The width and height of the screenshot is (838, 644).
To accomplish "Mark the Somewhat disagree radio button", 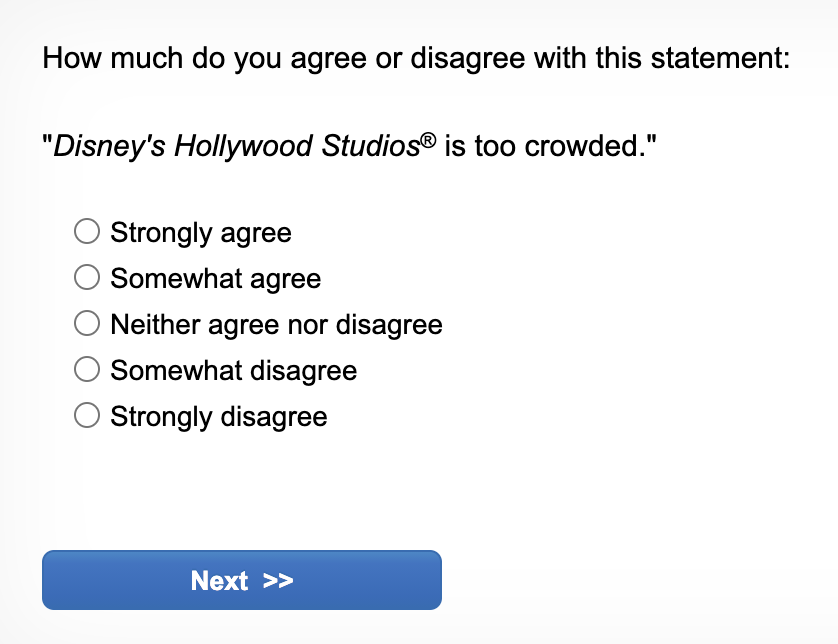I will 87,370.
